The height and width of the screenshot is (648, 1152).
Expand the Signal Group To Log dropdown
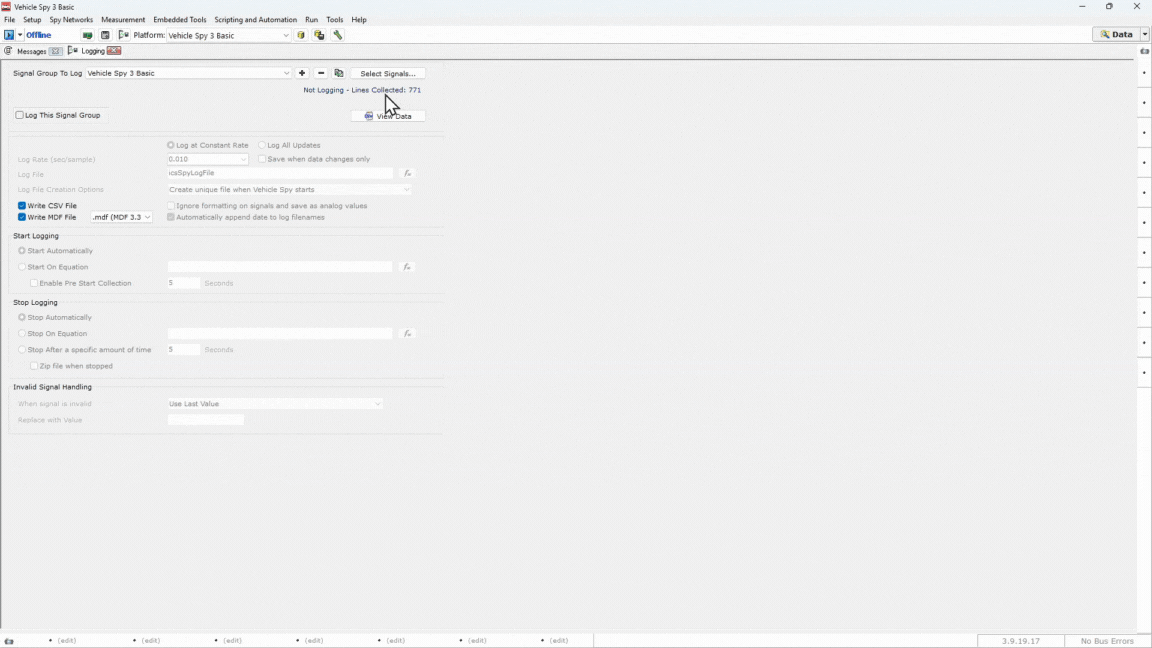[286, 73]
